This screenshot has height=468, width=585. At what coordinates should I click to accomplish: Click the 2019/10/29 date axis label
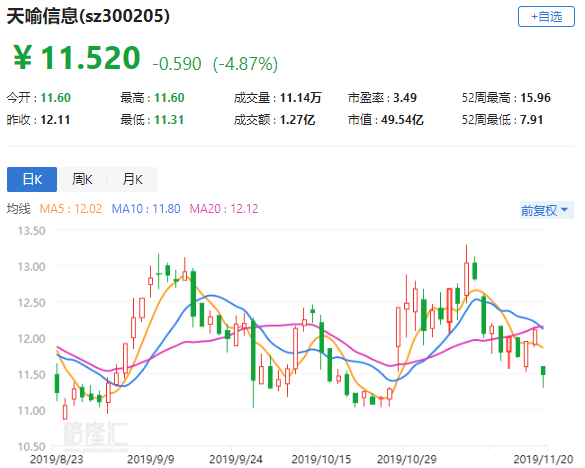click(407, 459)
